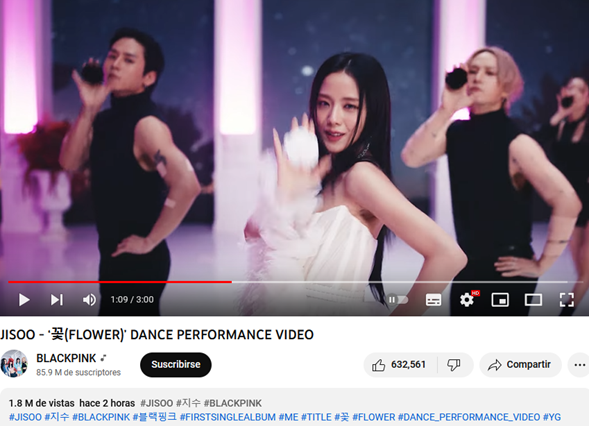This screenshot has height=426, width=589.
Task: Toggle subtitles/closed captions
Action: [x=433, y=300]
